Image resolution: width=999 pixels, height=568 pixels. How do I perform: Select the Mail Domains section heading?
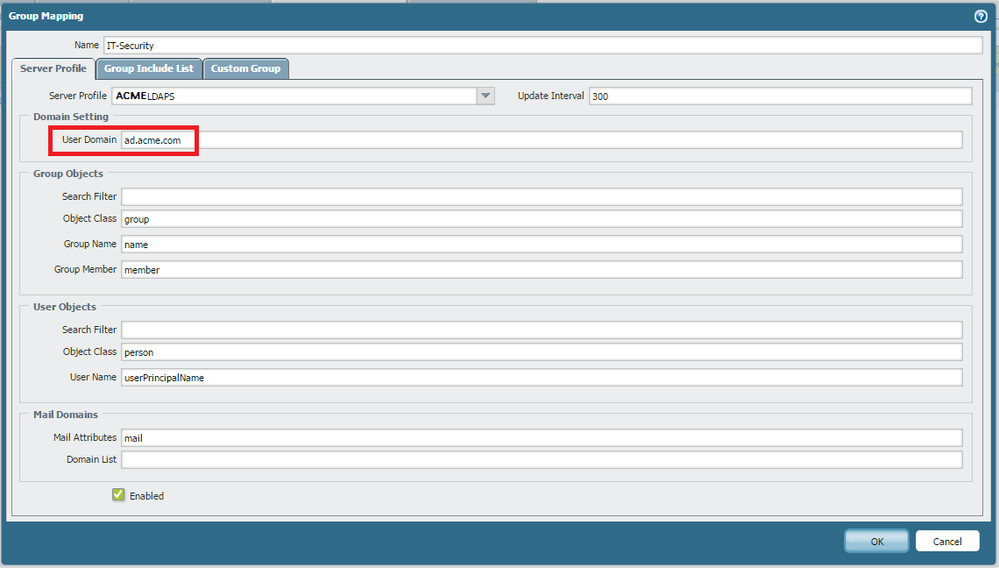tap(66, 415)
